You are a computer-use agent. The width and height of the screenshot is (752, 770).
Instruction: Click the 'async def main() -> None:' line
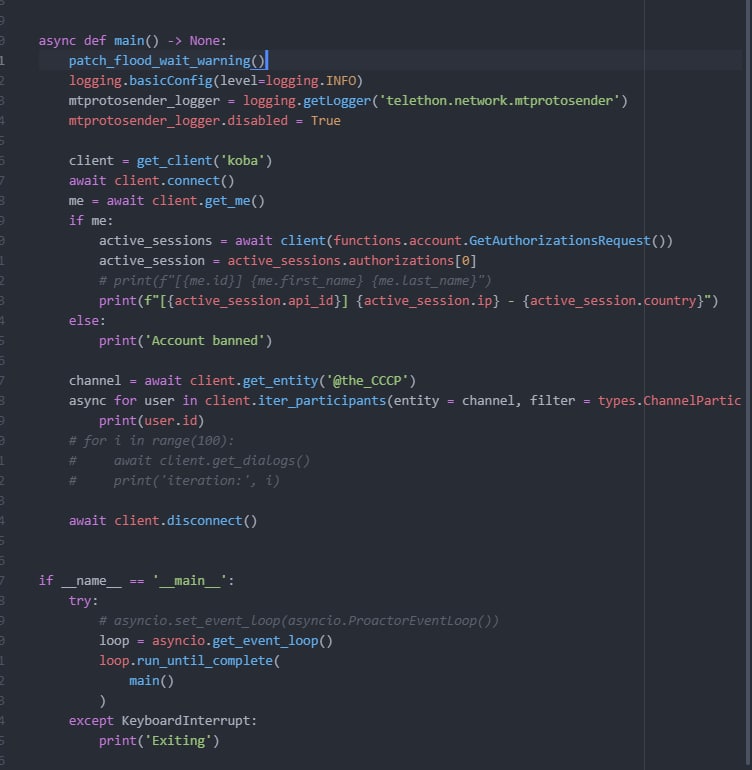point(133,41)
